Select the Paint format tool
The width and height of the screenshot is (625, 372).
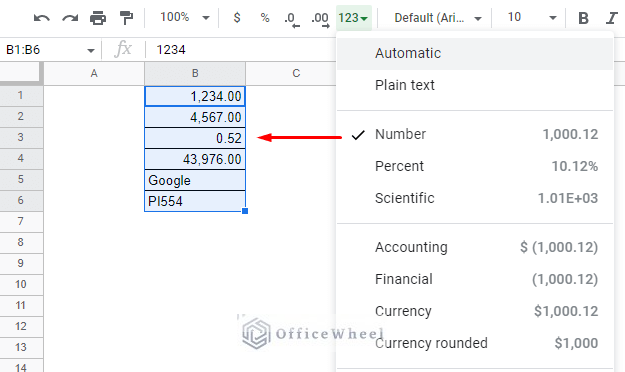126,18
